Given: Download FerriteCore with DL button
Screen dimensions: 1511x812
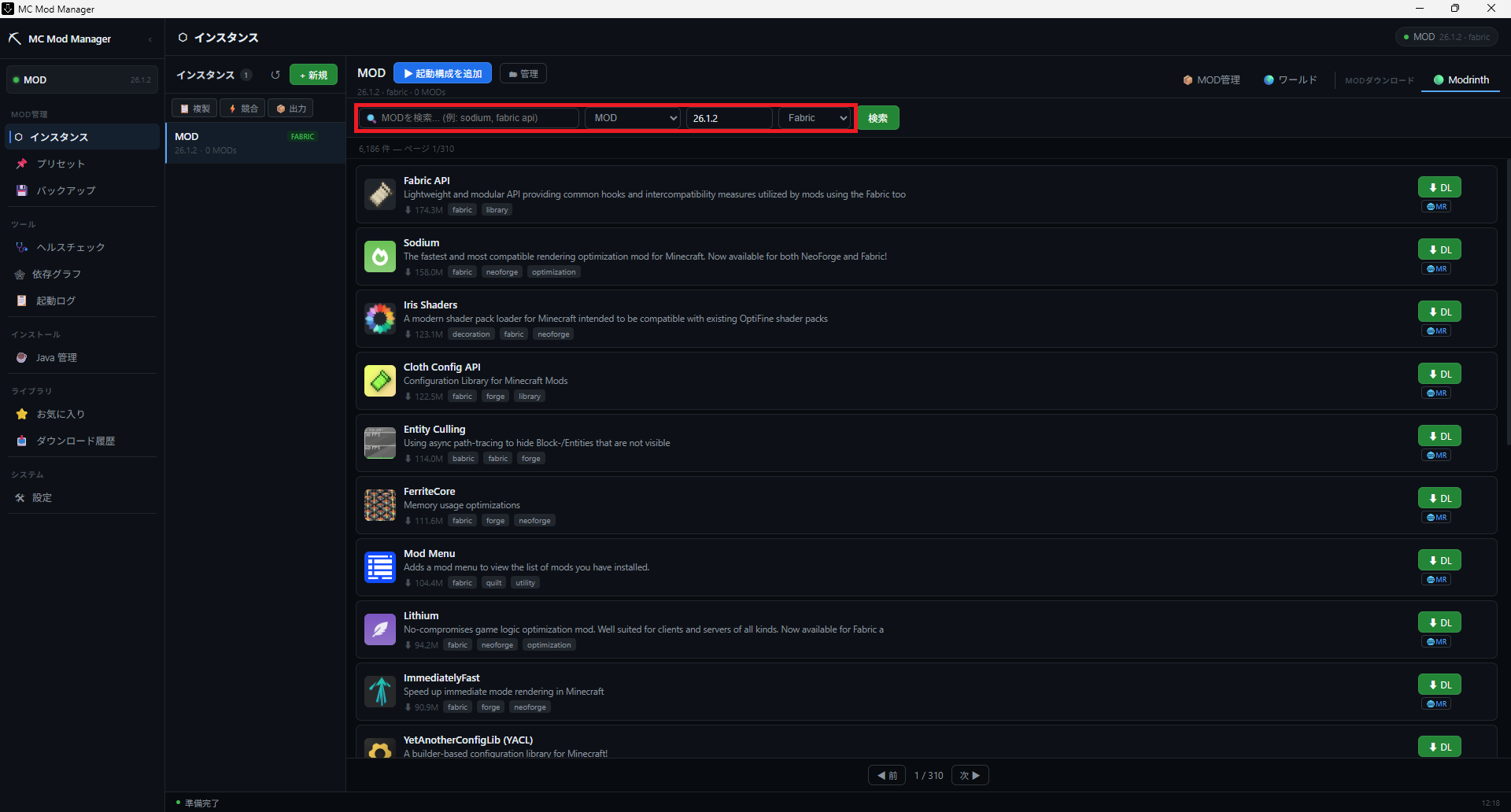Looking at the screenshot, I should coord(1440,498).
